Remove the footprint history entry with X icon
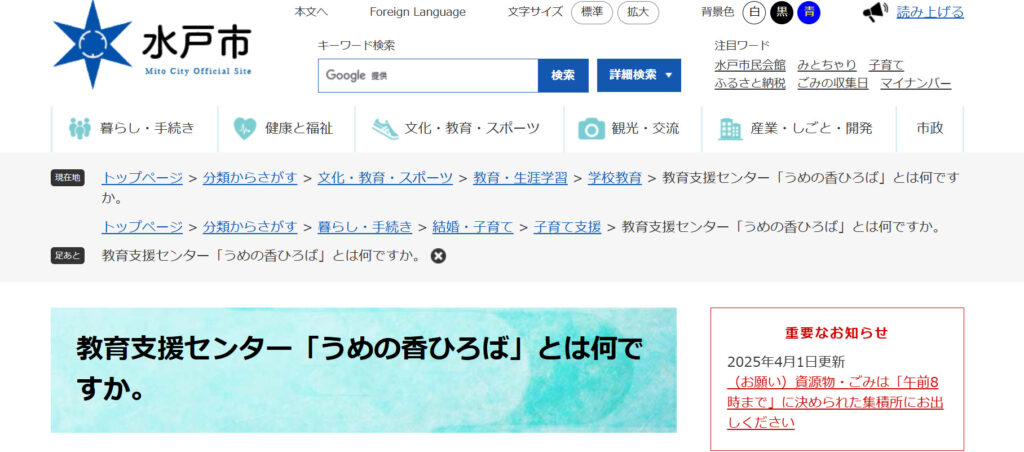 tap(438, 256)
